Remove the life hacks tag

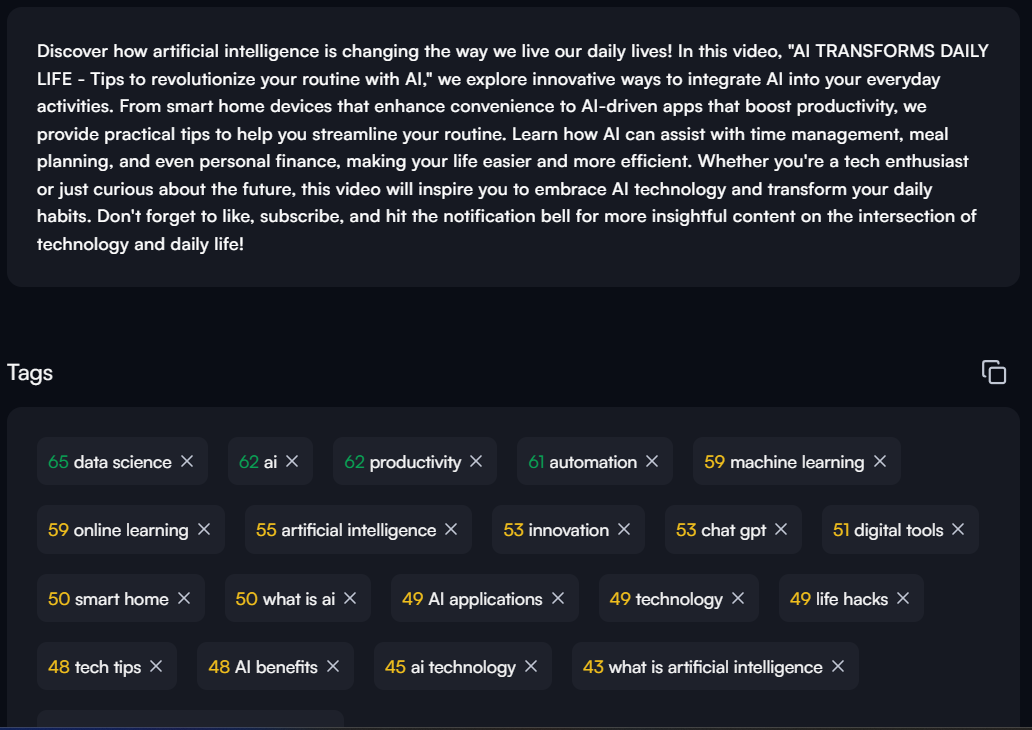903,598
